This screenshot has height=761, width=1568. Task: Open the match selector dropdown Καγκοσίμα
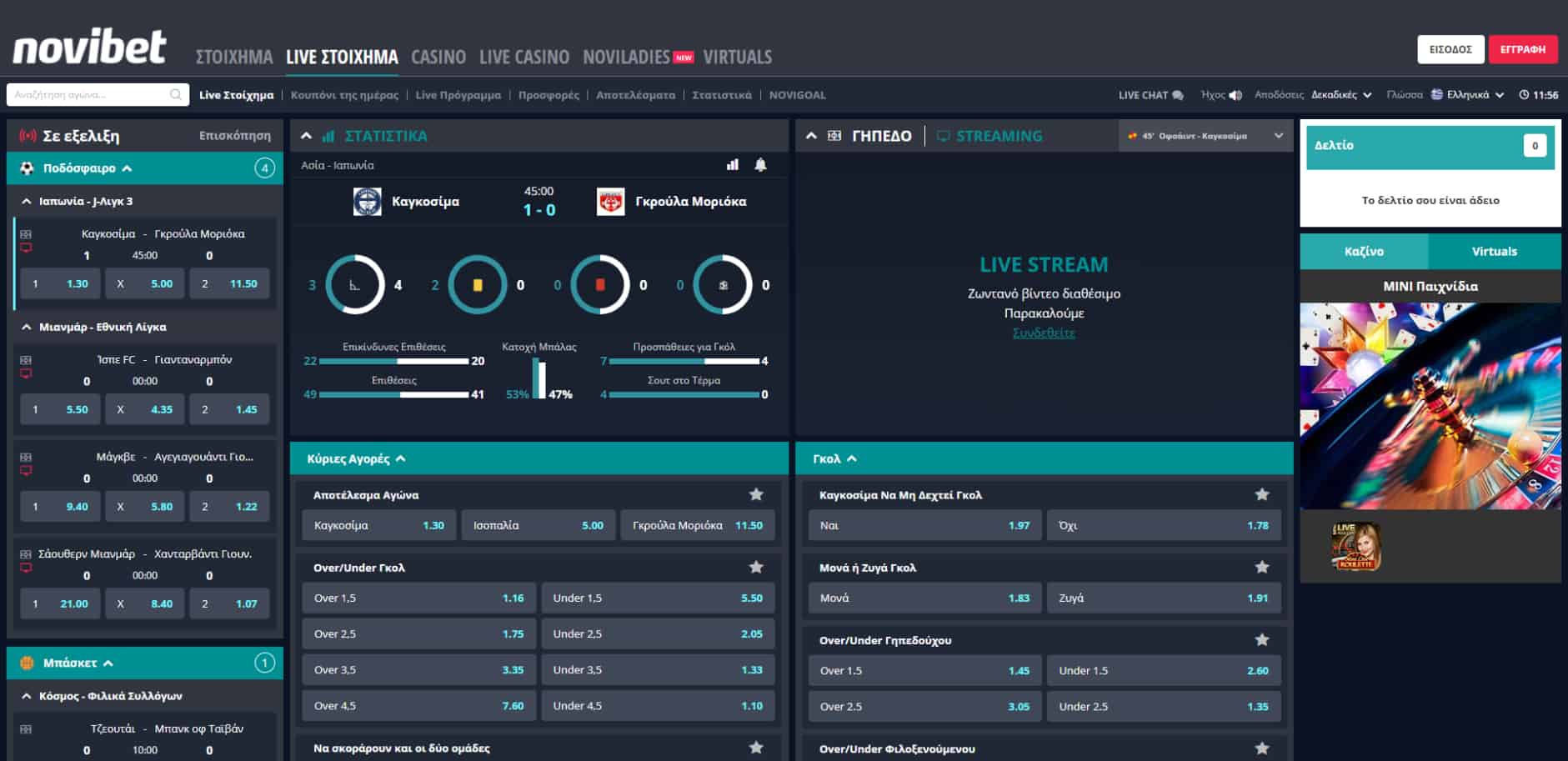click(x=1205, y=136)
